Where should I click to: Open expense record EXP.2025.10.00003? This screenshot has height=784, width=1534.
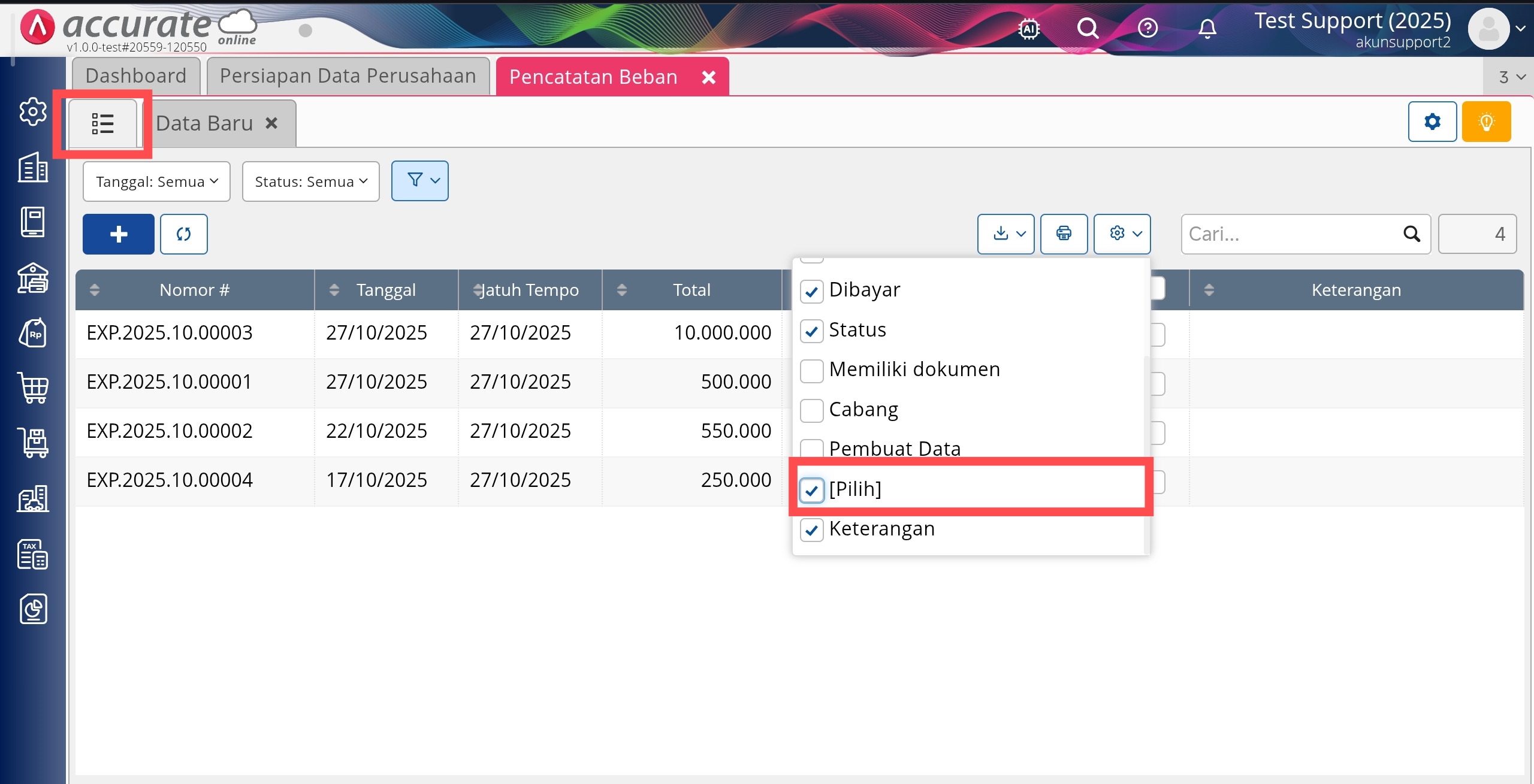pyautogui.click(x=170, y=333)
